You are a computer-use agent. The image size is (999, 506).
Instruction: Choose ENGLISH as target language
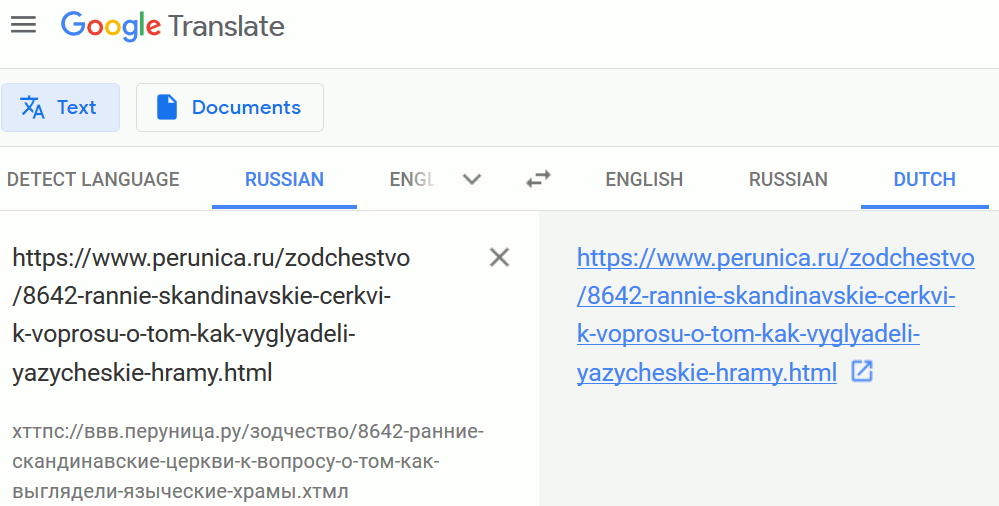coord(644,179)
